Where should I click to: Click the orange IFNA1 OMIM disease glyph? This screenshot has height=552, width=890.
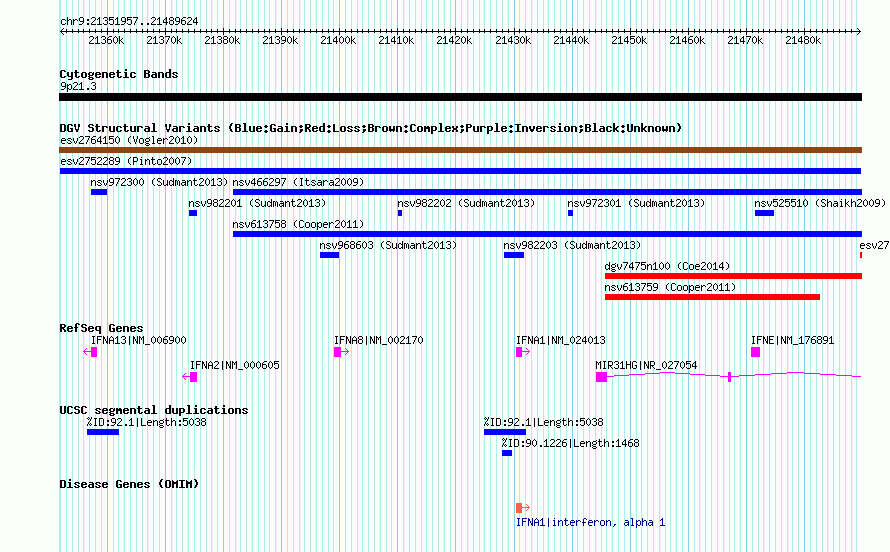tap(522, 508)
